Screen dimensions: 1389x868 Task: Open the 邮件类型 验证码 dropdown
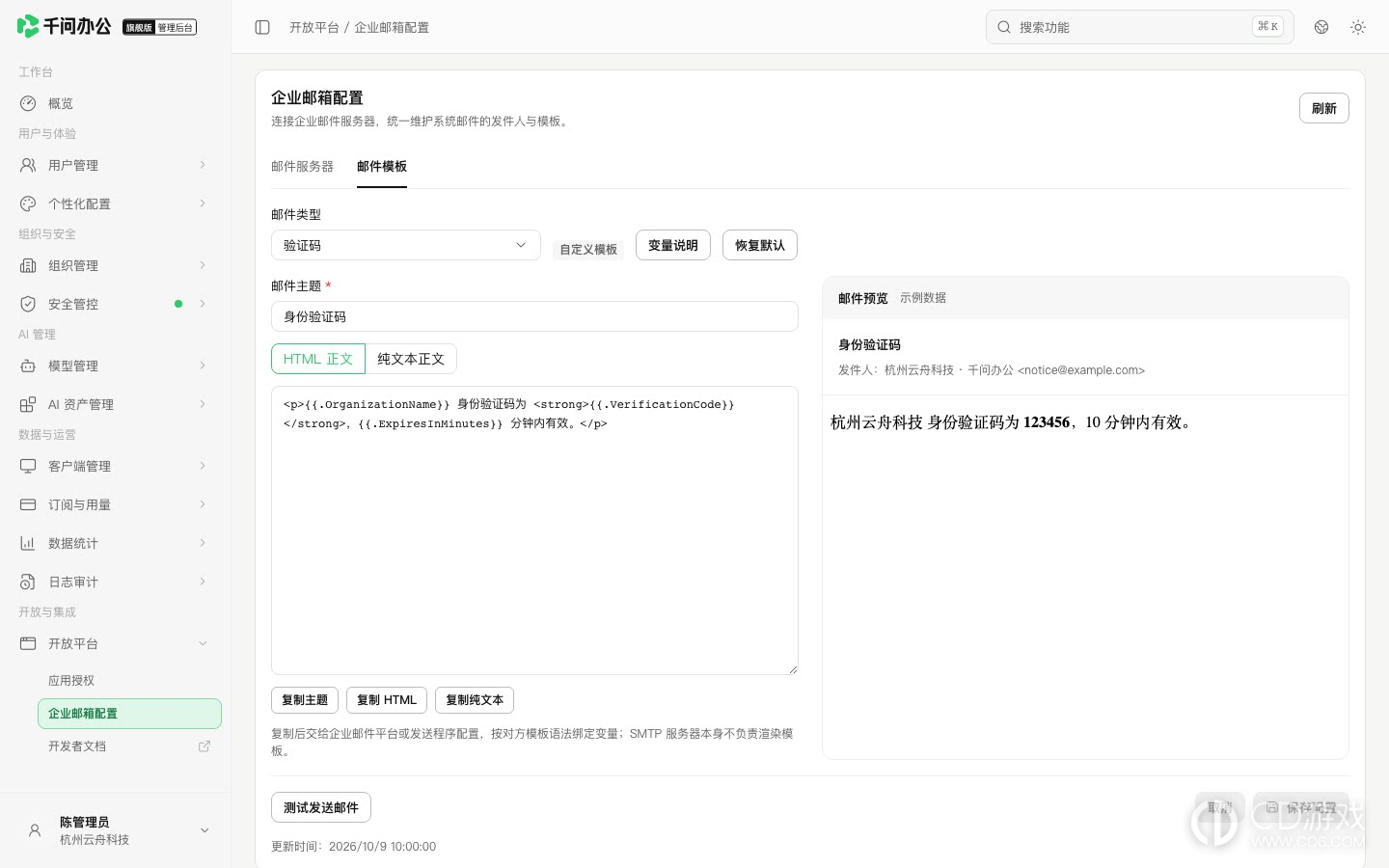(x=405, y=245)
